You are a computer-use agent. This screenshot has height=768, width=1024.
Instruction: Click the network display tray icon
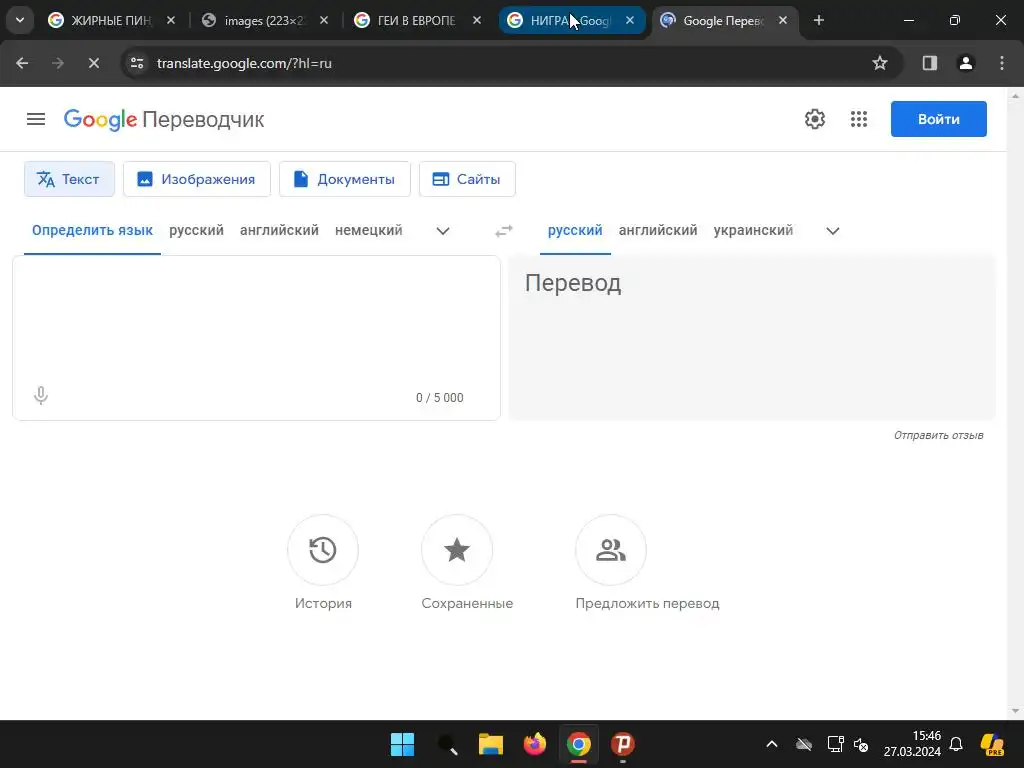(x=835, y=744)
